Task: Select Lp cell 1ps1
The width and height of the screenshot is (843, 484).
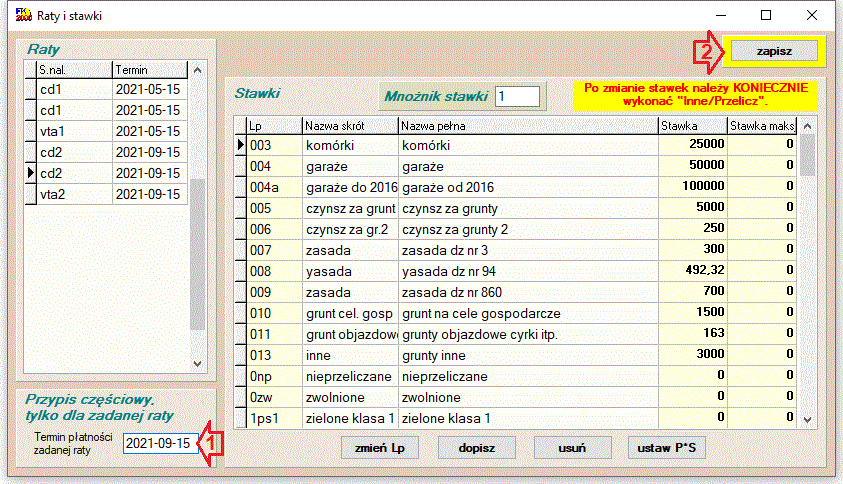Action: (274, 418)
